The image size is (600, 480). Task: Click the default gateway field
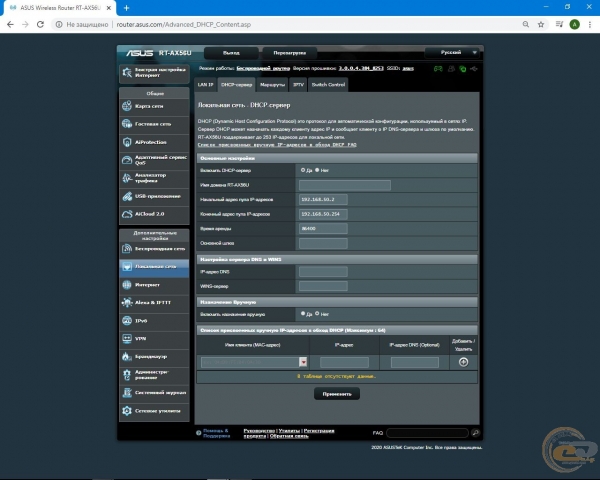(x=323, y=243)
